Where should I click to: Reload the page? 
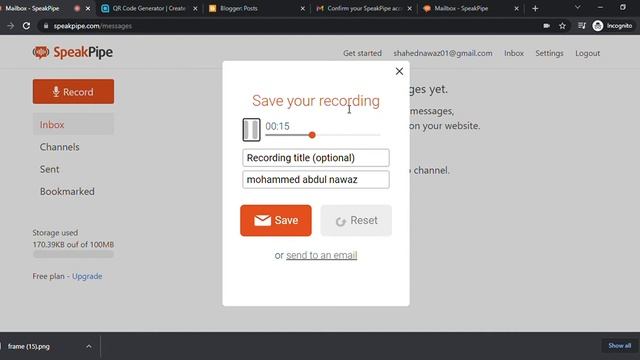pyautogui.click(x=26, y=26)
